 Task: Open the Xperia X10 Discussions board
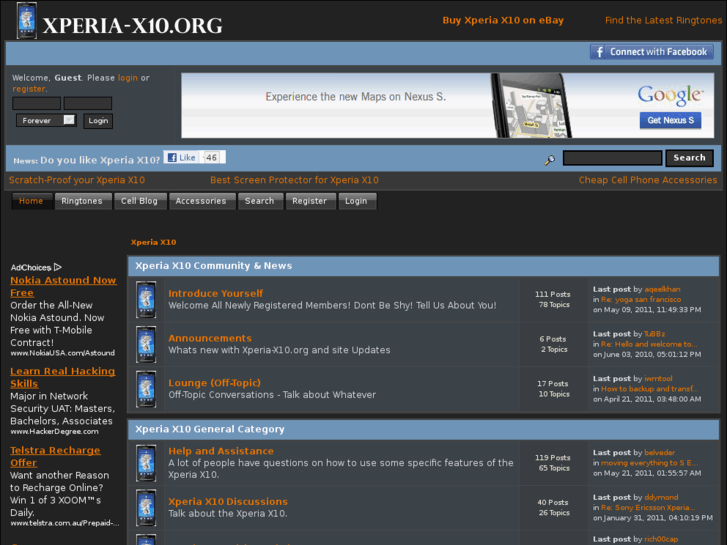pyautogui.click(x=228, y=501)
